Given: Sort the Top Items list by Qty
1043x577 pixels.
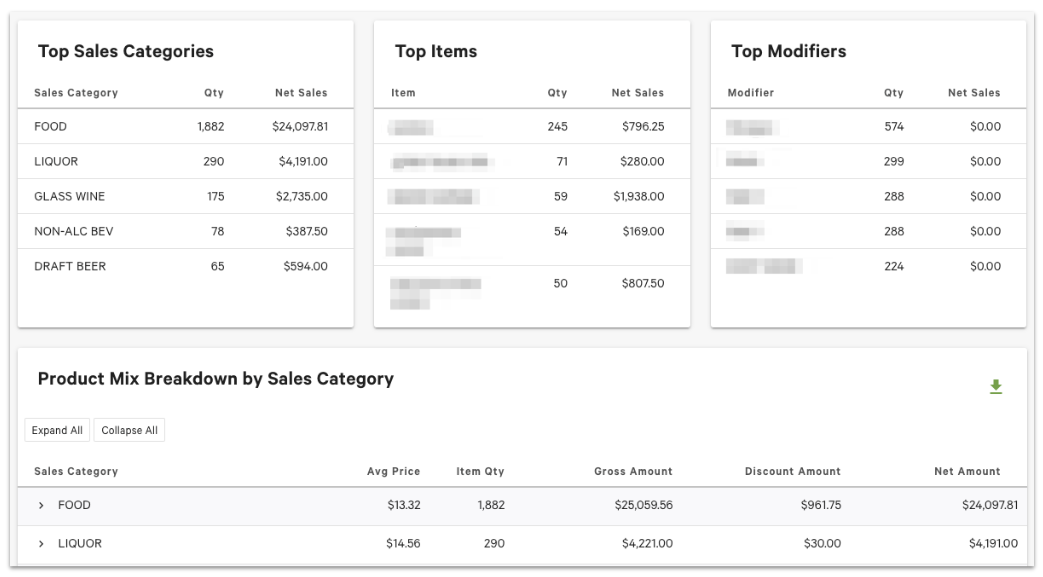Looking at the screenshot, I should [x=557, y=92].
